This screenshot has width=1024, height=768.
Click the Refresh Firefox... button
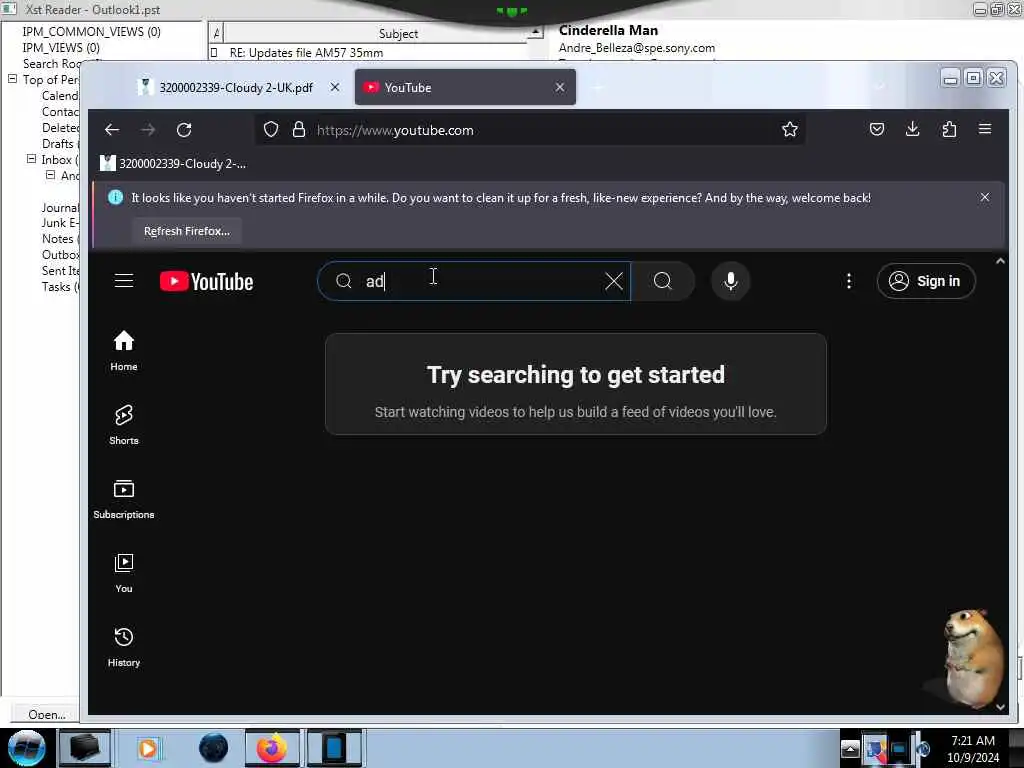pos(187,231)
